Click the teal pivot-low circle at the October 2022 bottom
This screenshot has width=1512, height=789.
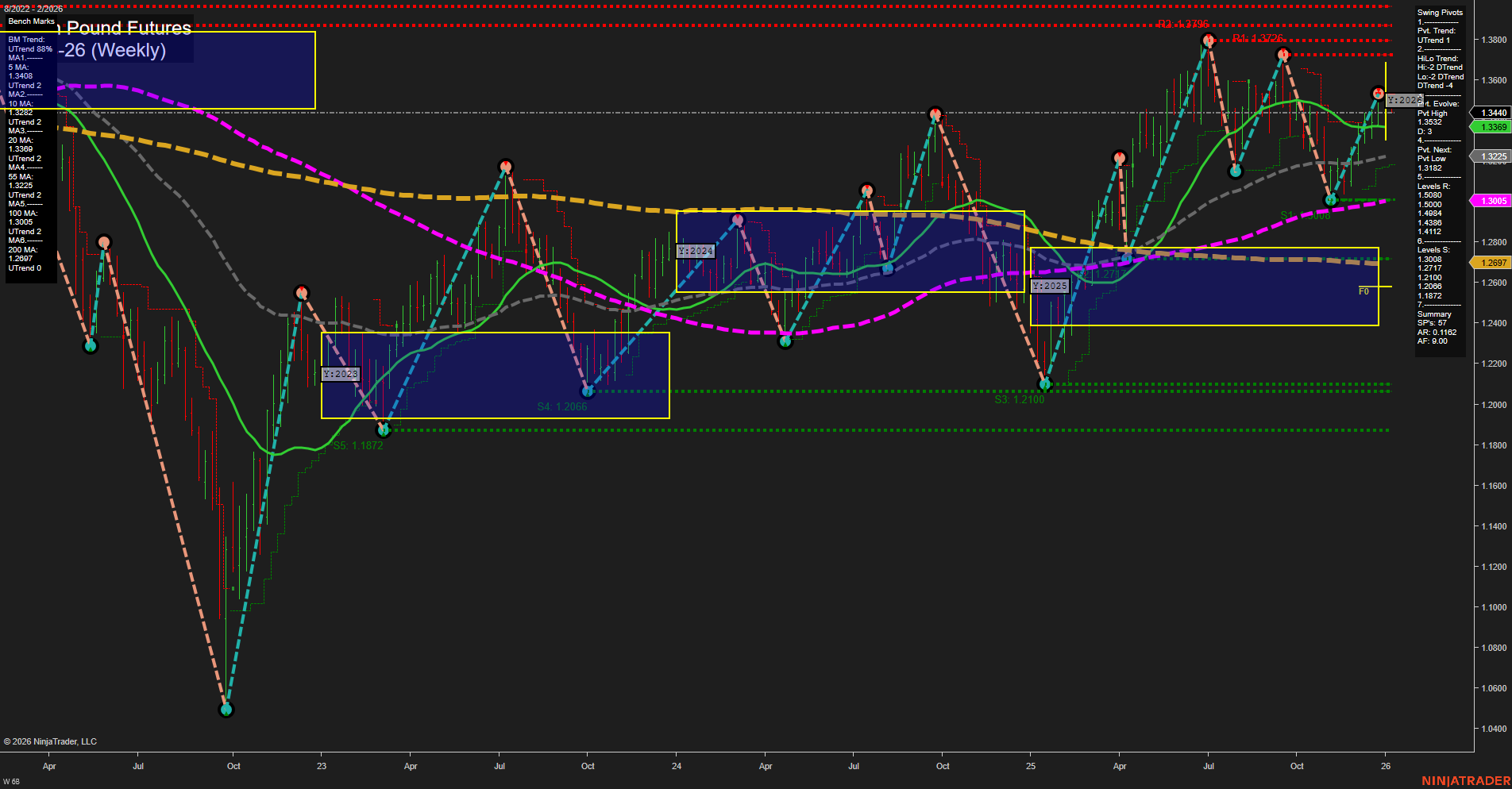pos(226,710)
